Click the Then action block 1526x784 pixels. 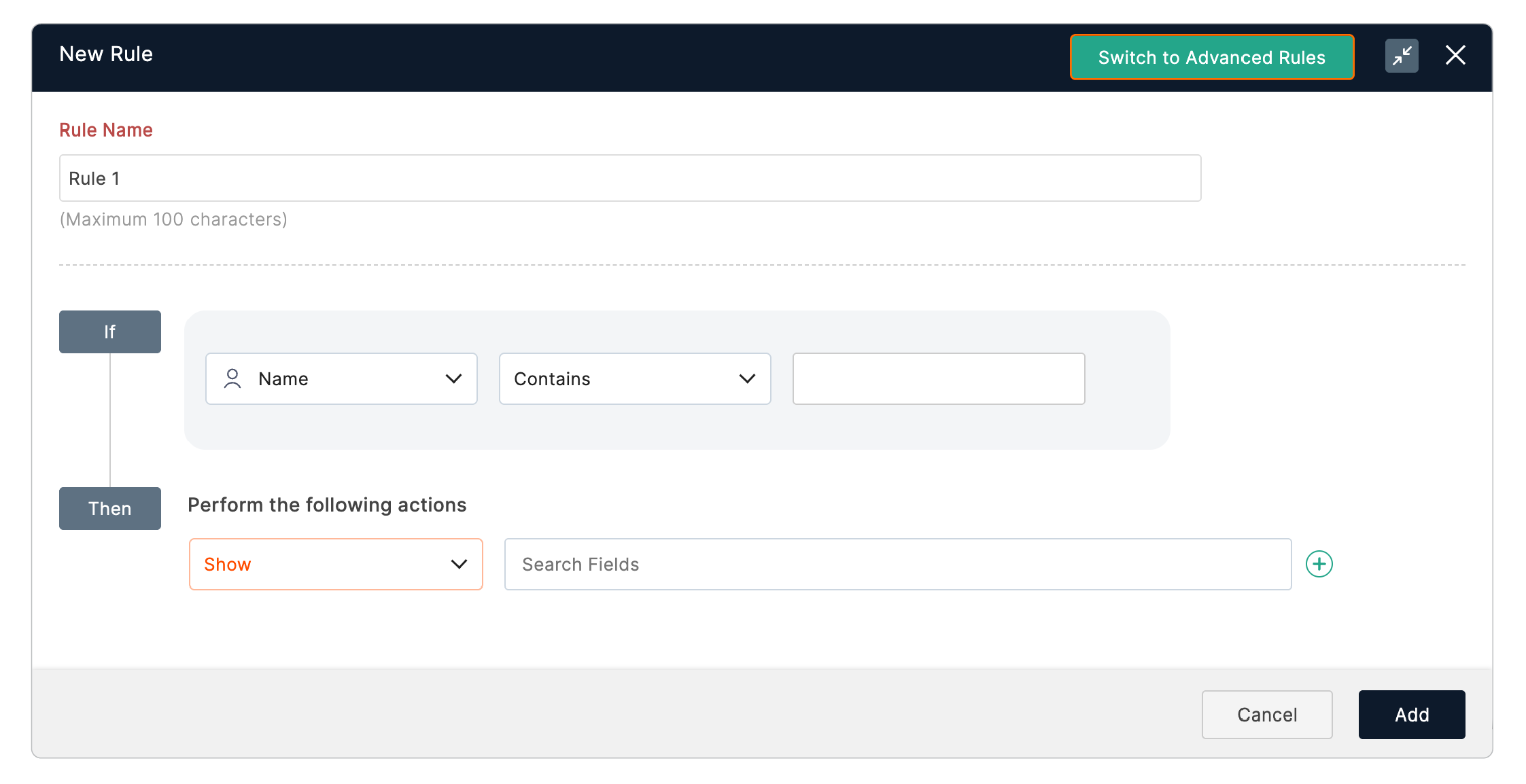109,508
